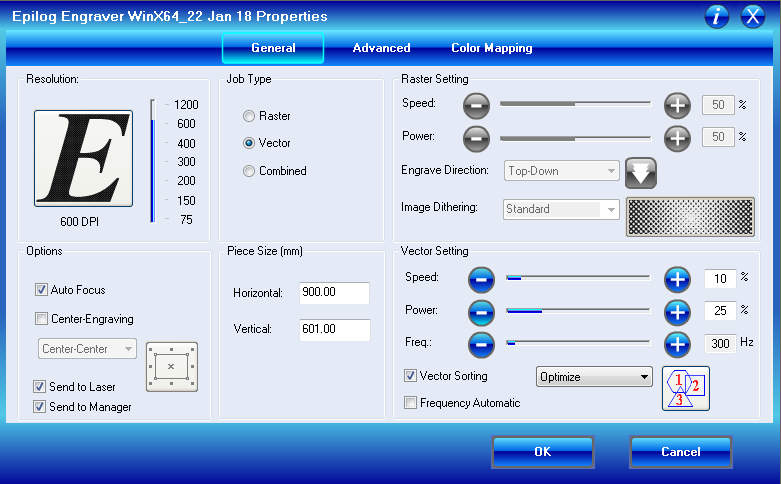Viewport: 781px width, 484px height.
Task: Switch to the General tab
Action: [273, 48]
